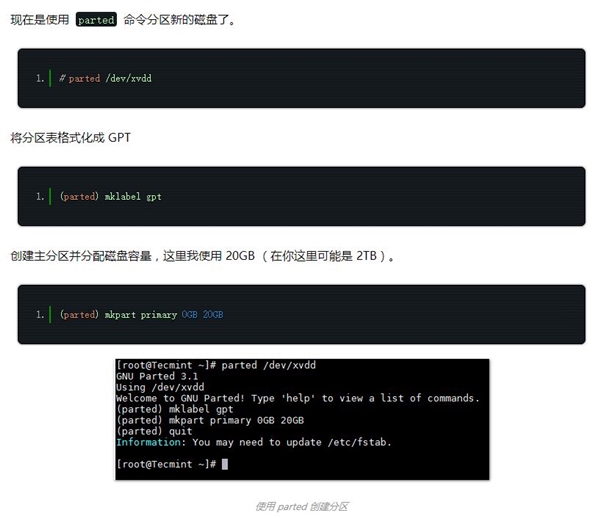Viewport: 600px width, 518px height.
Task: Select the '(parted) mklabel gpt' code line
Action: pyautogui.click(x=111, y=197)
